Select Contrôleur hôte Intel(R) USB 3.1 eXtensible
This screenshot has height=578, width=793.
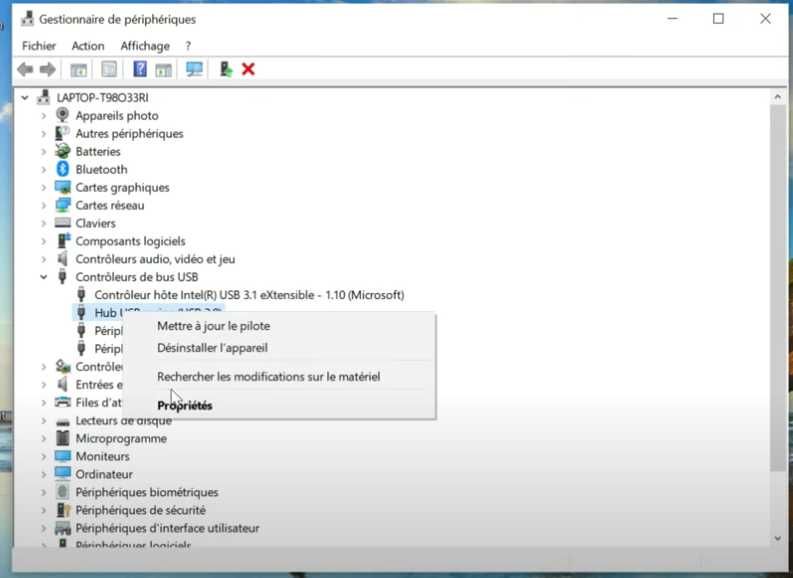[x=249, y=295]
